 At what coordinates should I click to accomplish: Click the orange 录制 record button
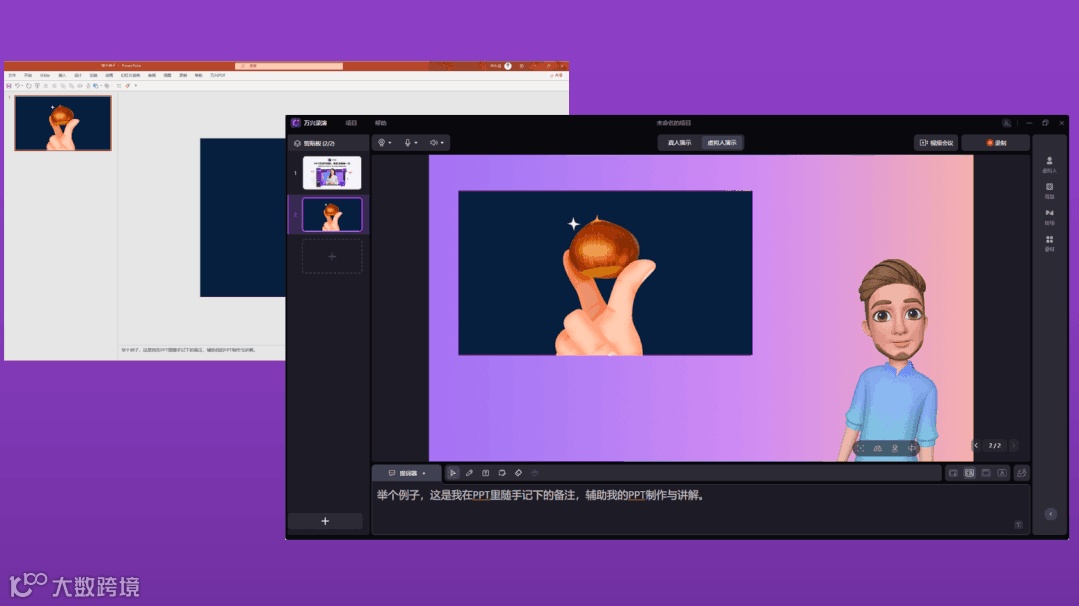click(996, 142)
